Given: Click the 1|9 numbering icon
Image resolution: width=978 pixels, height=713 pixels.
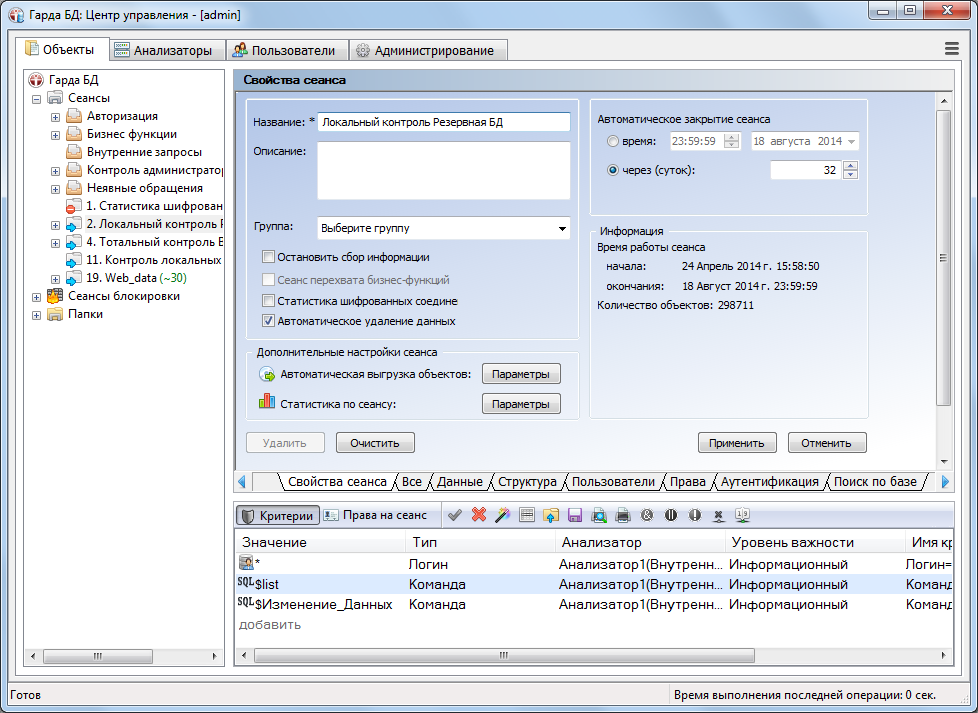Looking at the screenshot, I should (742, 515).
